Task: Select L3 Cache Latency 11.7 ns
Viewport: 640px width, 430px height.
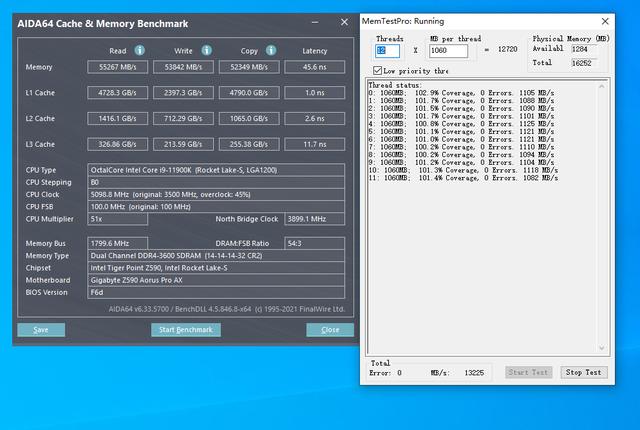Action: coord(315,144)
